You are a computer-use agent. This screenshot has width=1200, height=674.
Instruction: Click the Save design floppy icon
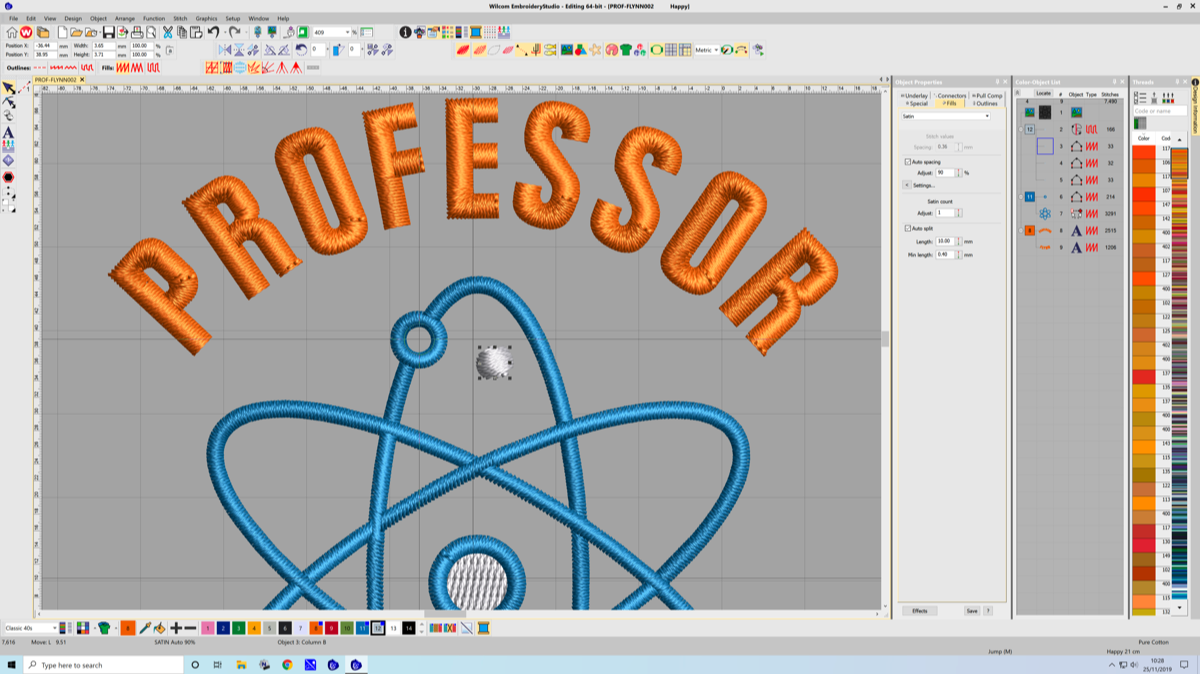click(108, 33)
